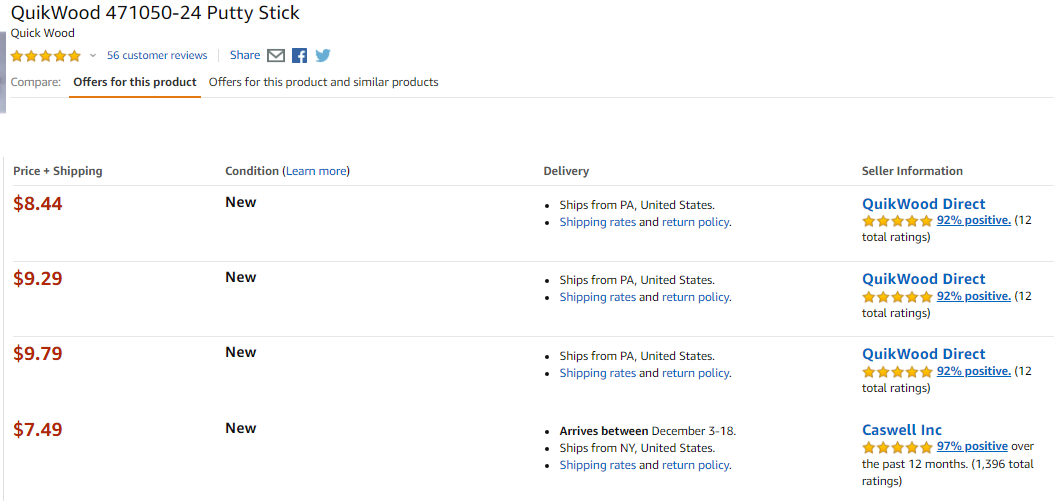Expand the rating breakdown dropdown arrow
This screenshot has height=501, width=1054.
(93, 56)
